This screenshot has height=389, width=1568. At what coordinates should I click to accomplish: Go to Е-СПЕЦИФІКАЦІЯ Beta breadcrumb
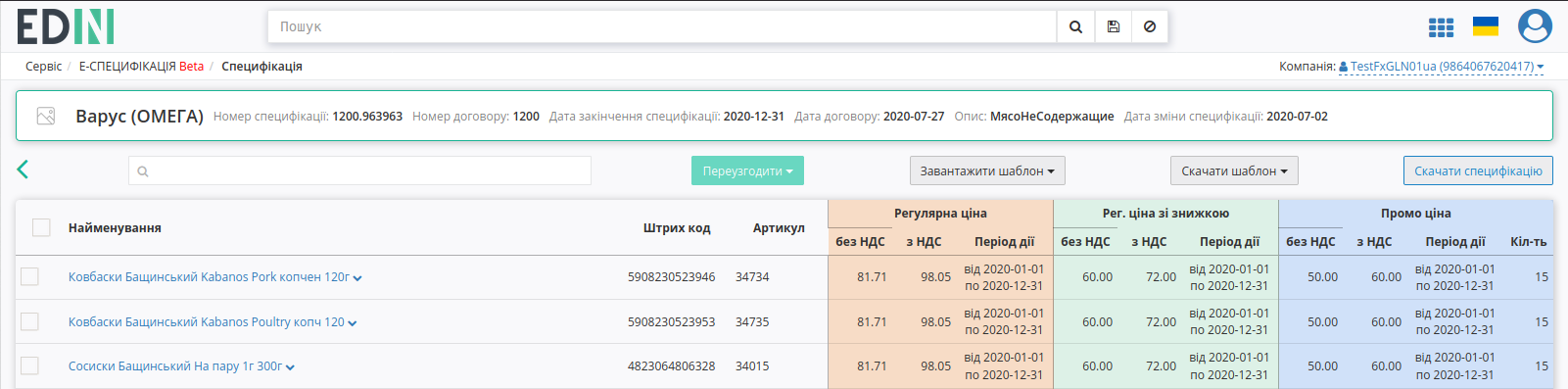(x=141, y=67)
